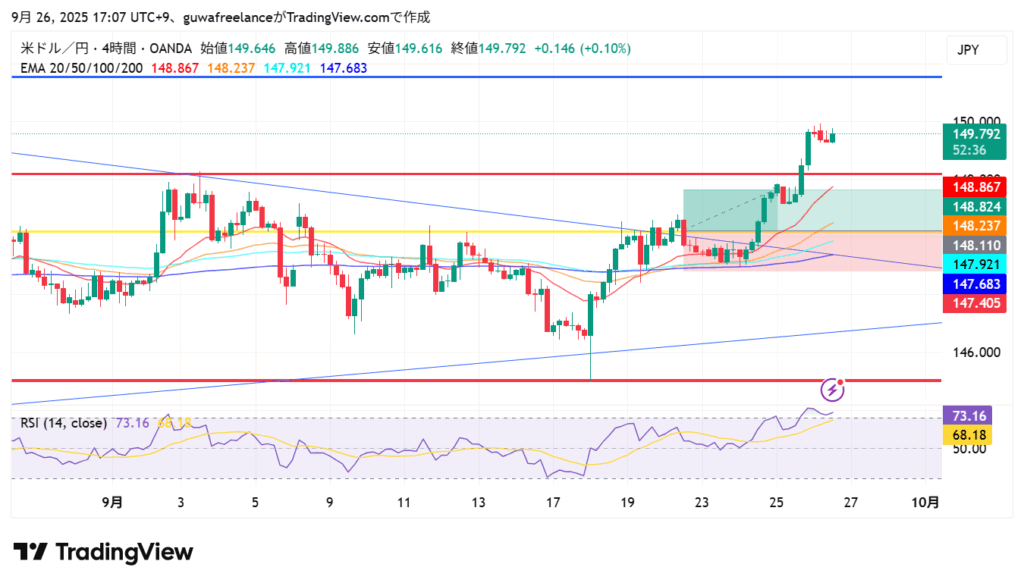The height and width of the screenshot is (586, 1024).
Task: Click the yellow 68.18 RSI average axis label
Action: click(x=977, y=435)
